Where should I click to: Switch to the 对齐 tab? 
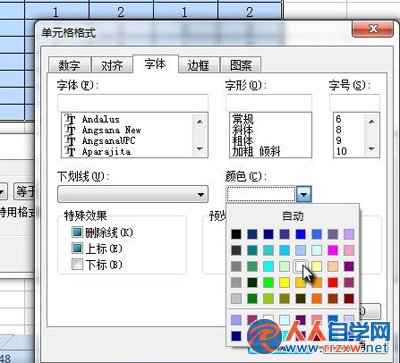(x=112, y=65)
